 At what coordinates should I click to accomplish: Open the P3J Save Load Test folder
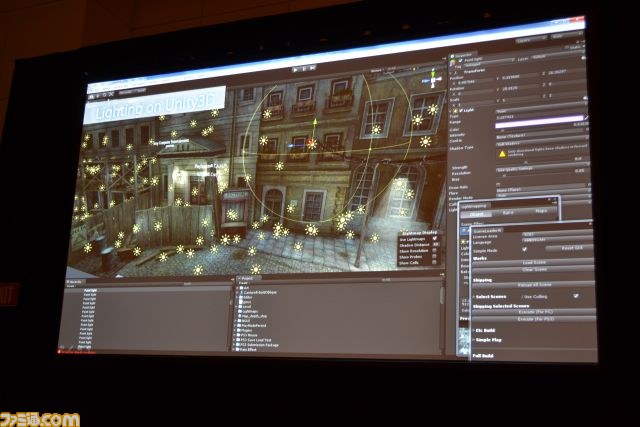tap(255, 340)
